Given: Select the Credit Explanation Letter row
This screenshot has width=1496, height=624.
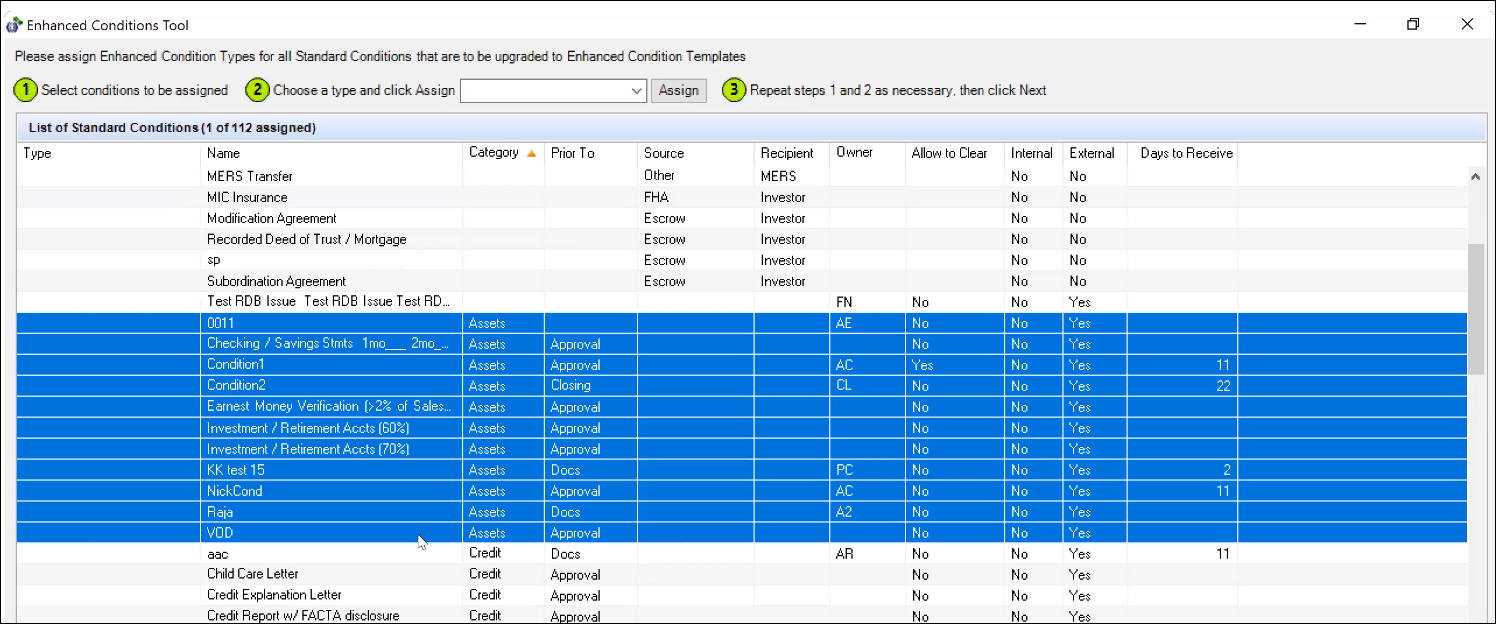Looking at the screenshot, I should [743, 596].
